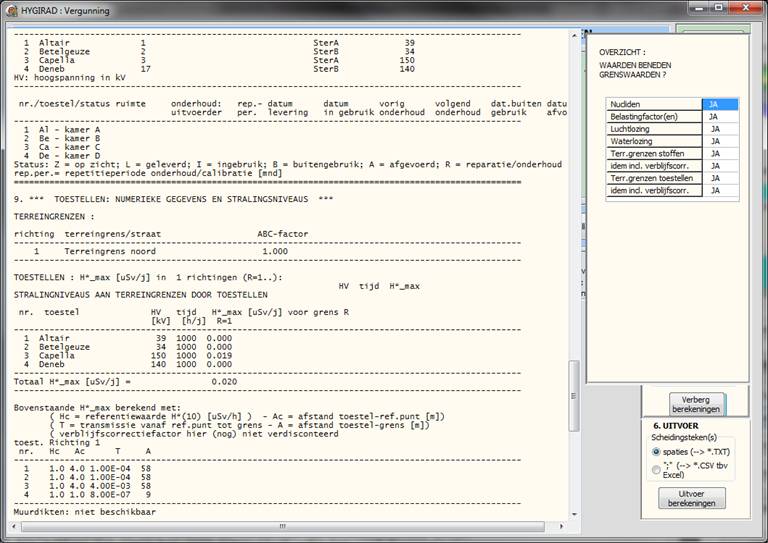This screenshot has height=543, width=768.
Task: Select the Waterlozing row label
Action: [x=654, y=141]
